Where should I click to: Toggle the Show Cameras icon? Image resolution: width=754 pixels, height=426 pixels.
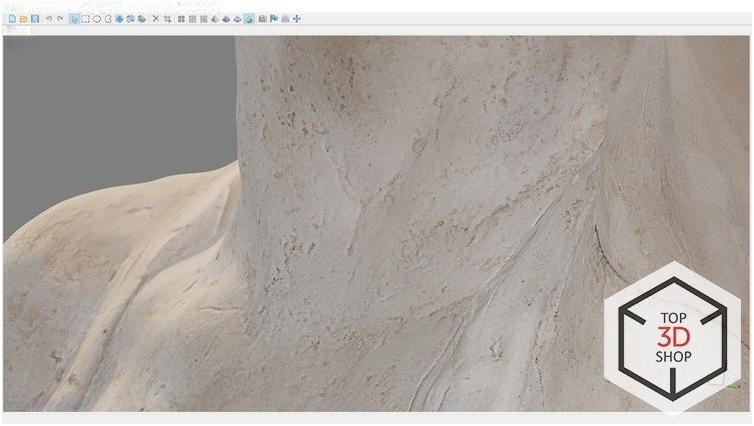tap(262, 19)
